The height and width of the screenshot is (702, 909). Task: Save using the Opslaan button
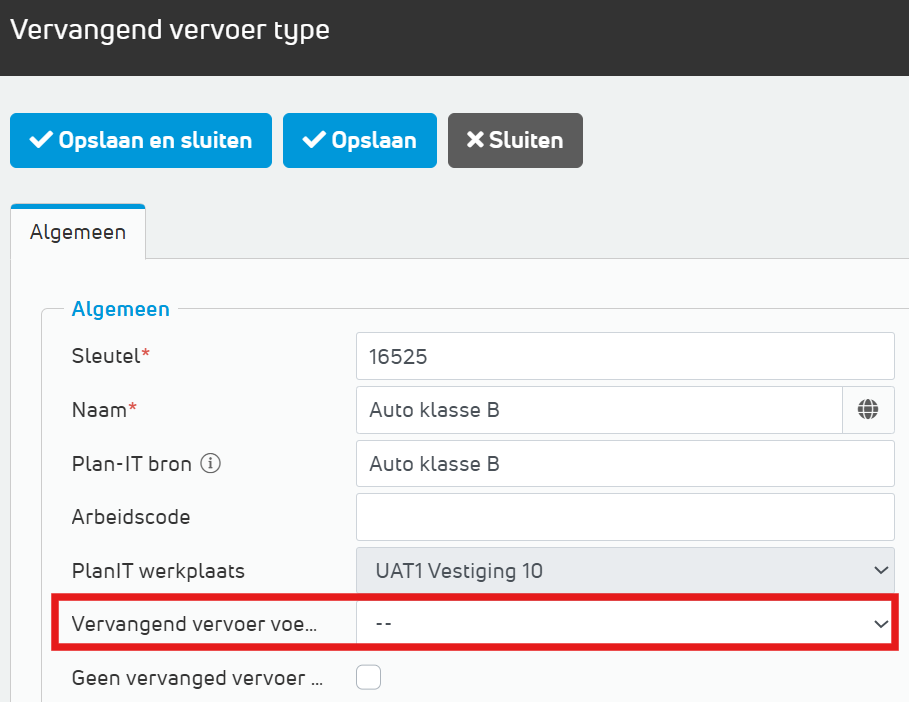click(359, 140)
